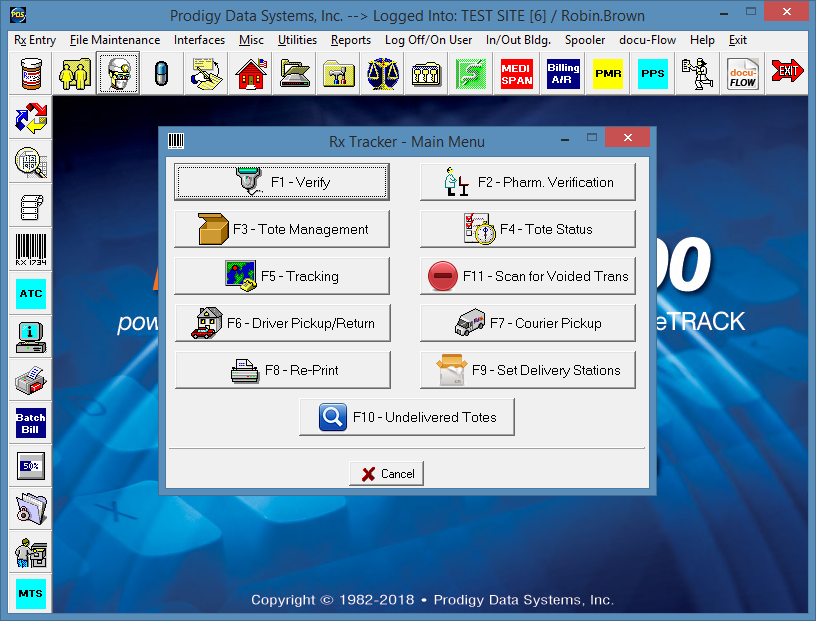The width and height of the screenshot is (816, 621).
Task: Open the Reports menu
Action: pyautogui.click(x=351, y=40)
